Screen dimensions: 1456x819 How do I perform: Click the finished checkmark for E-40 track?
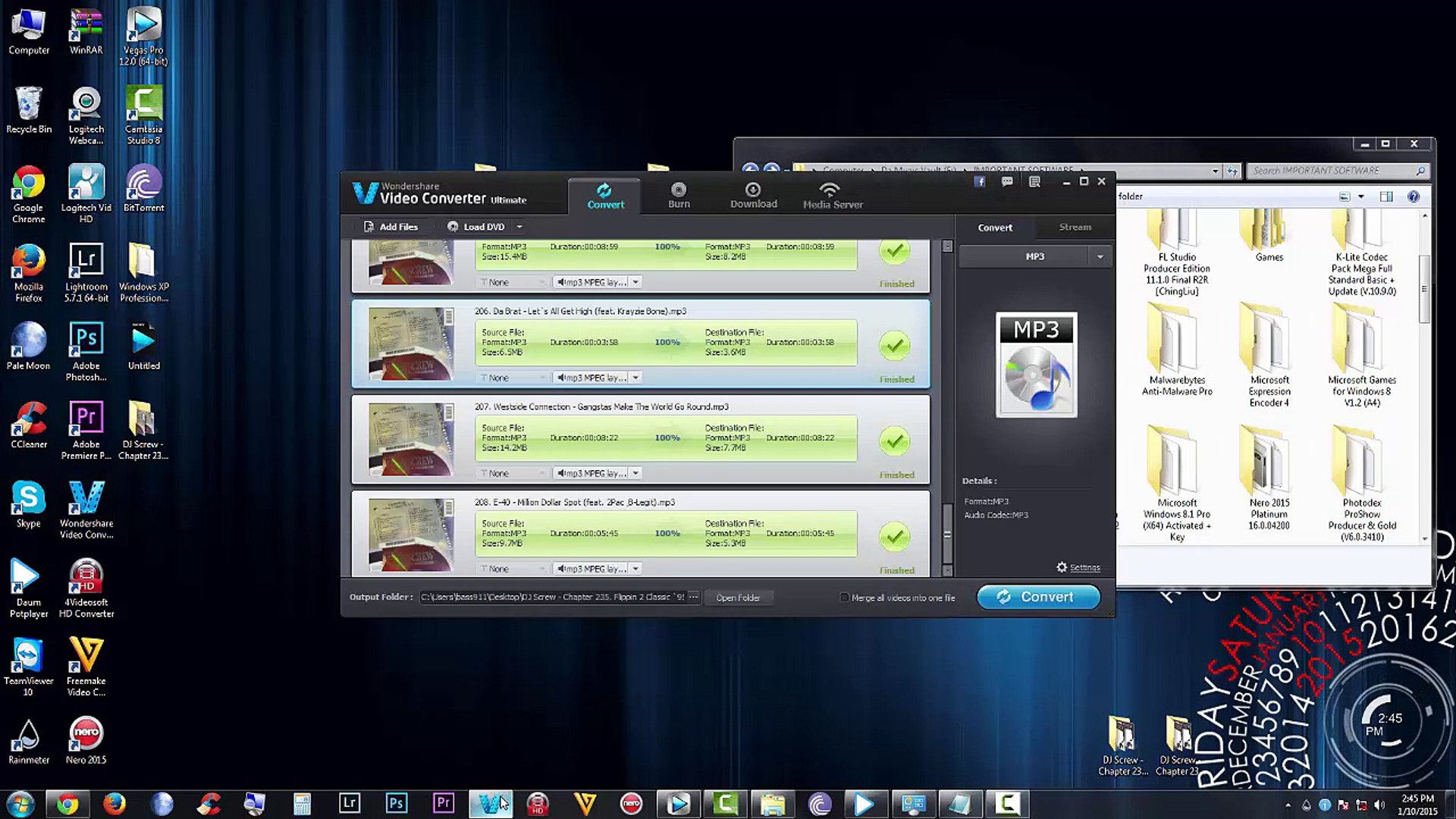pyautogui.click(x=895, y=537)
